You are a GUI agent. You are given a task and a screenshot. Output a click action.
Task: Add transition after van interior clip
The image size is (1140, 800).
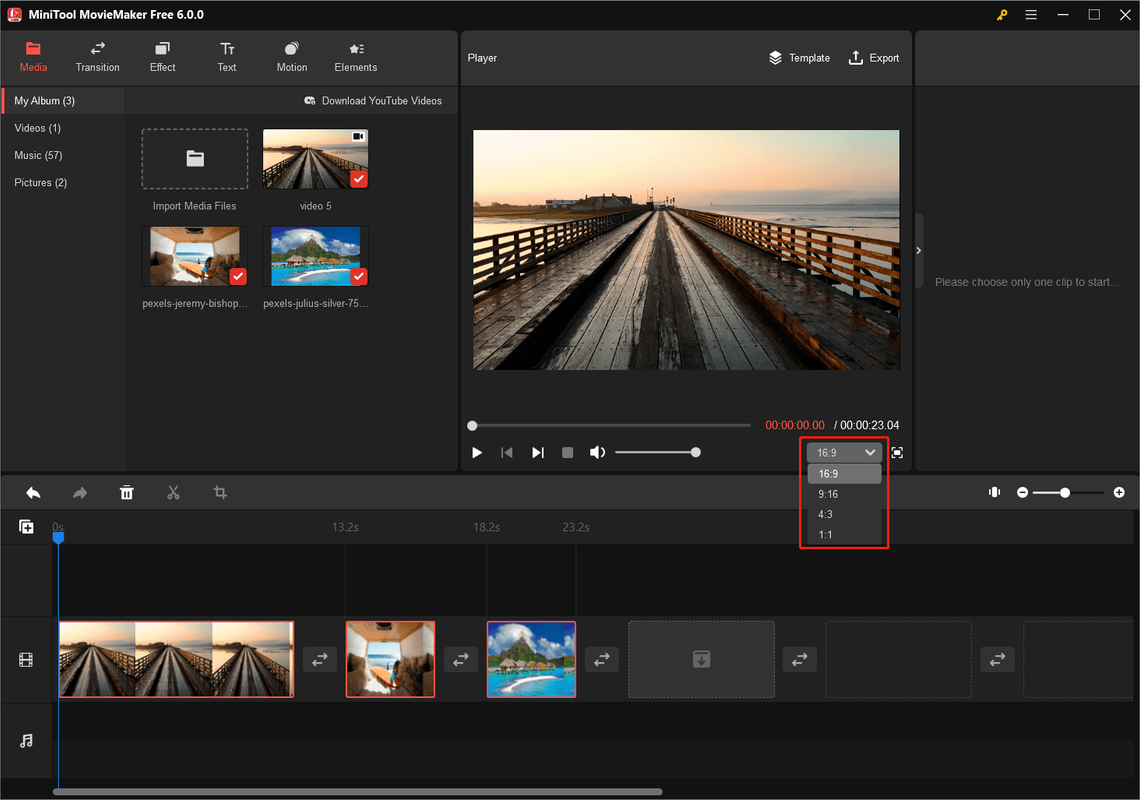point(461,660)
